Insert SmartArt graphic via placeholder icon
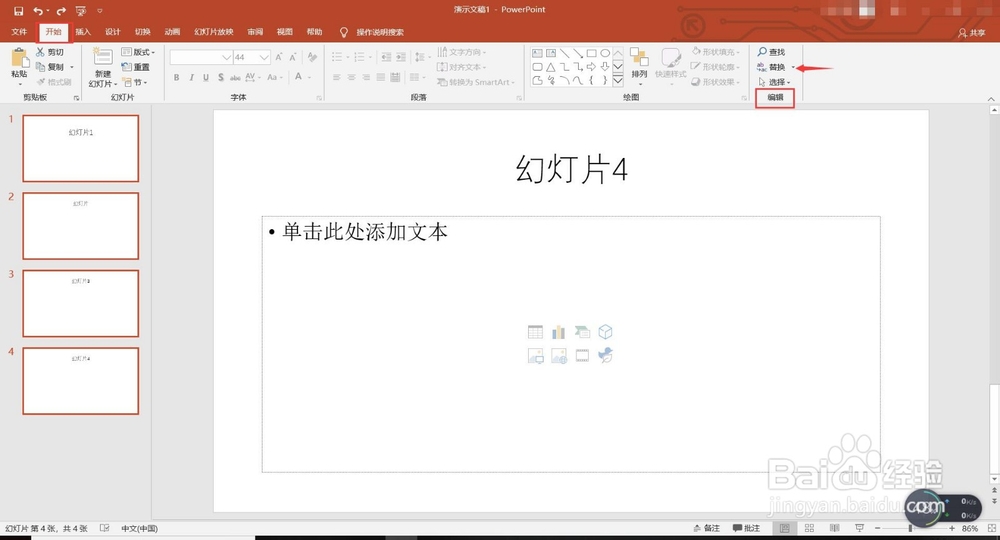Image resolution: width=1000 pixels, height=540 pixels. (x=582, y=332)
